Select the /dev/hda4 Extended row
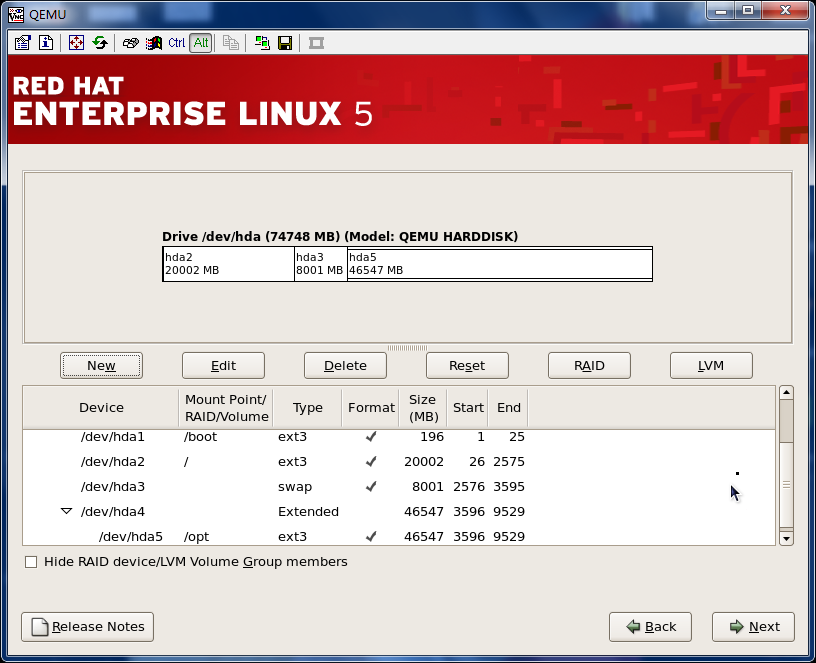The height and width of the screenshot is (663, 816). pos(399,512)
